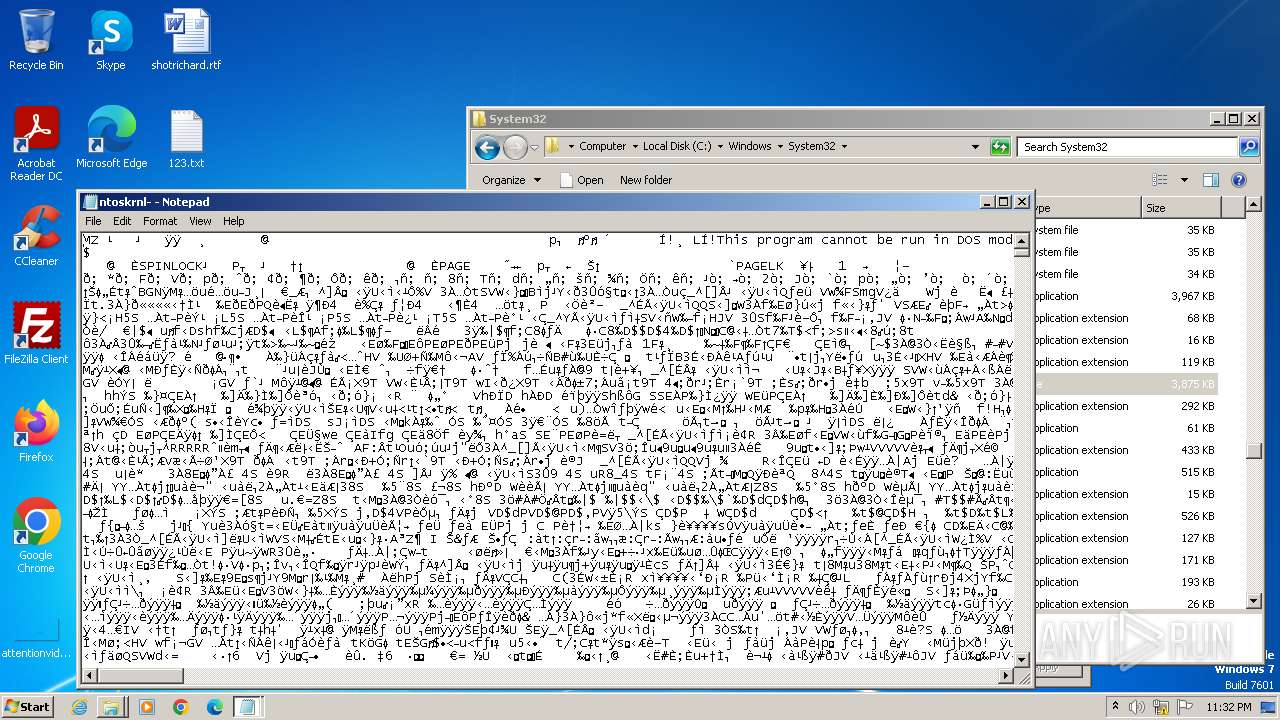Click the clock showing 11:32 PM

(1227, 707)
